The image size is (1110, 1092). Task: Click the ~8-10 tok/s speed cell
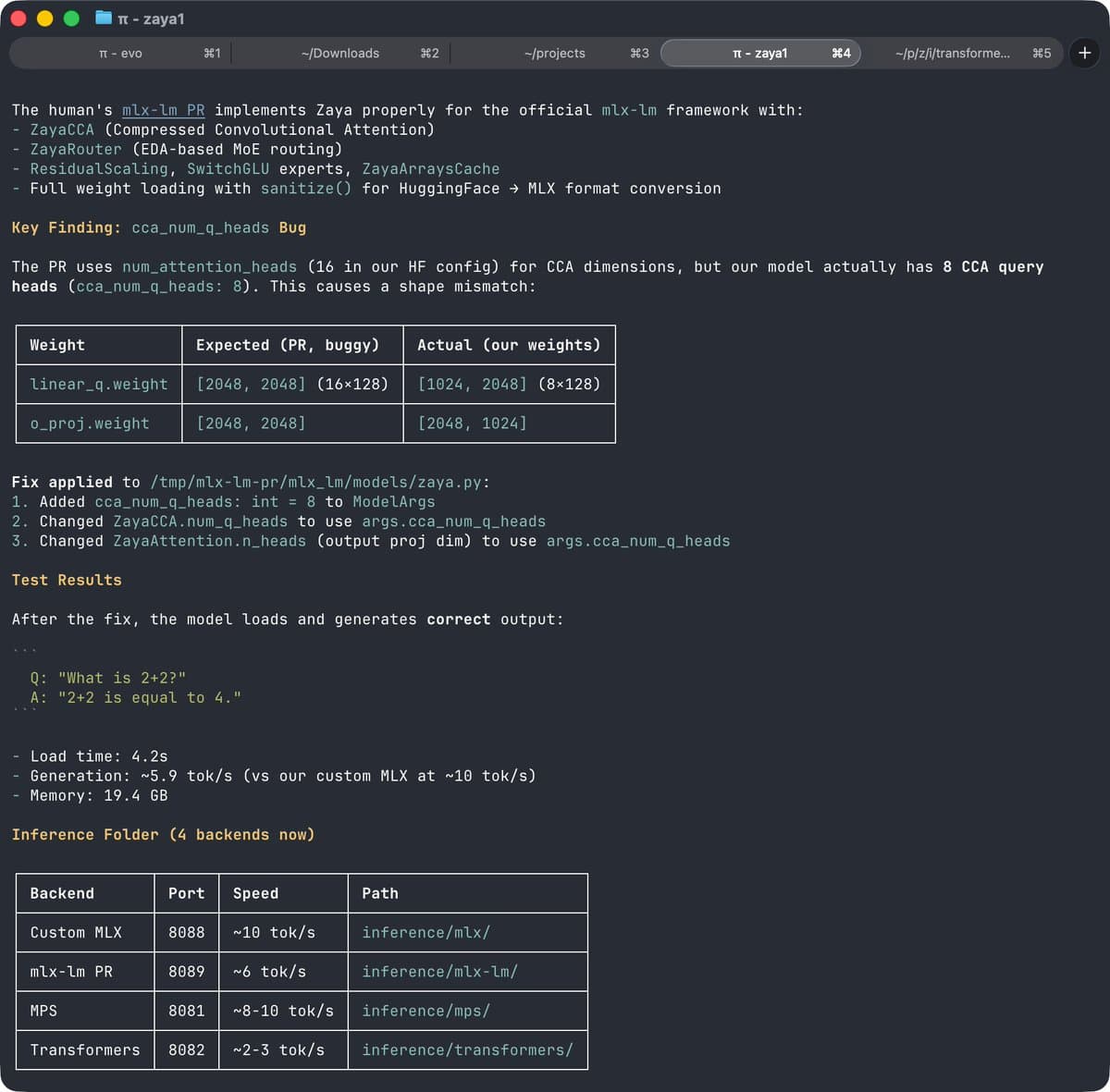283,1011
